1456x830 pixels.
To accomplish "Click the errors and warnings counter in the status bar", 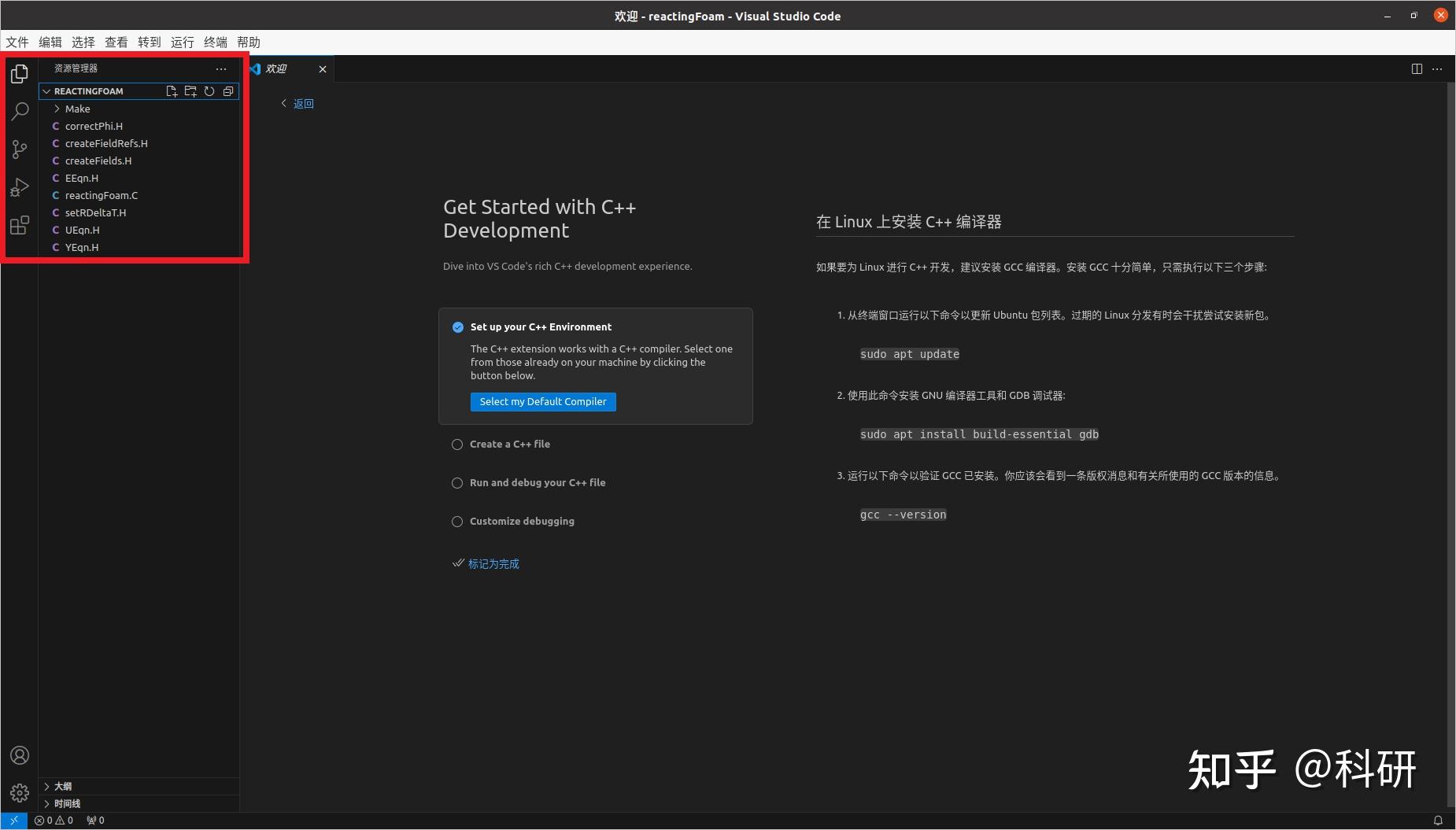I will point(54,820).
